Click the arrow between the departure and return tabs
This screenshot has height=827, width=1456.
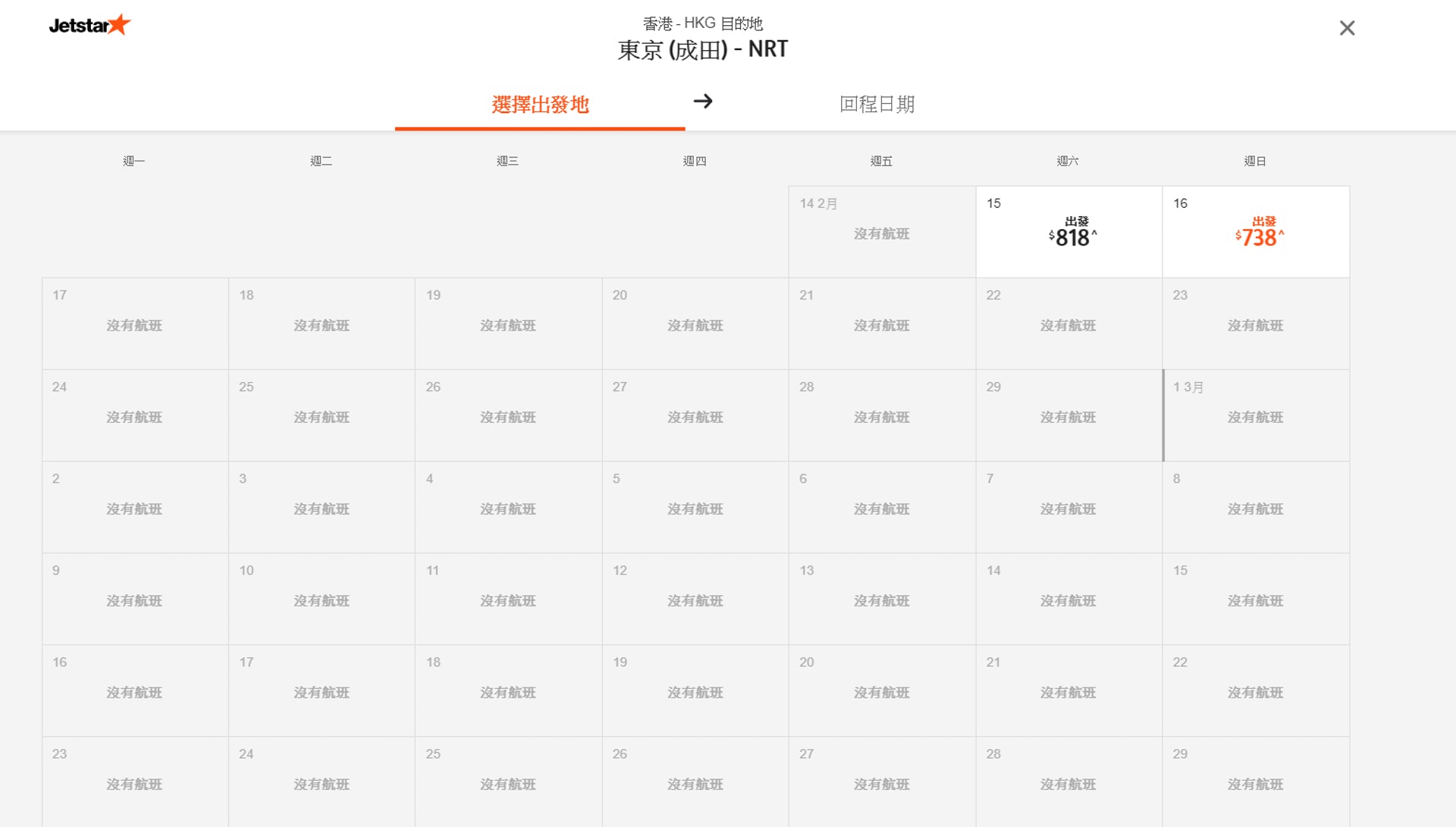point(703,102)
